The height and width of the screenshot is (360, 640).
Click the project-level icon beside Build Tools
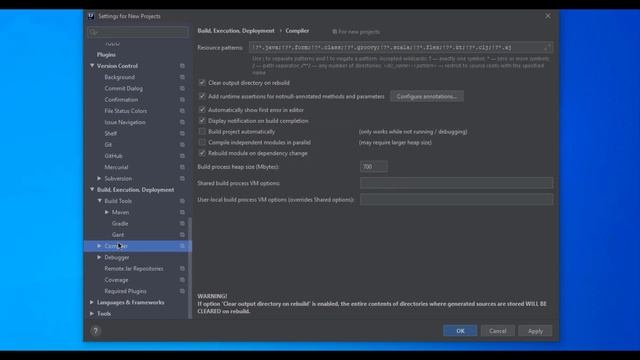[182, 201]
